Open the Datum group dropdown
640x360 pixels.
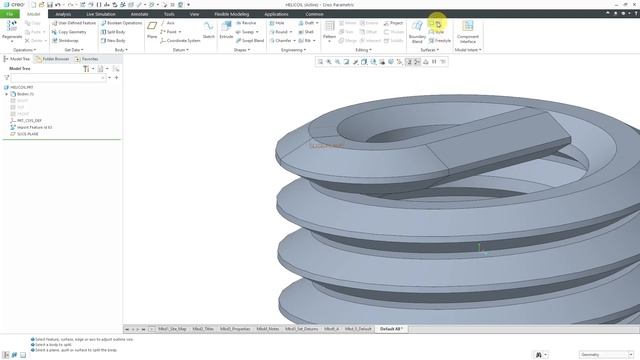(x=180, y=50)
